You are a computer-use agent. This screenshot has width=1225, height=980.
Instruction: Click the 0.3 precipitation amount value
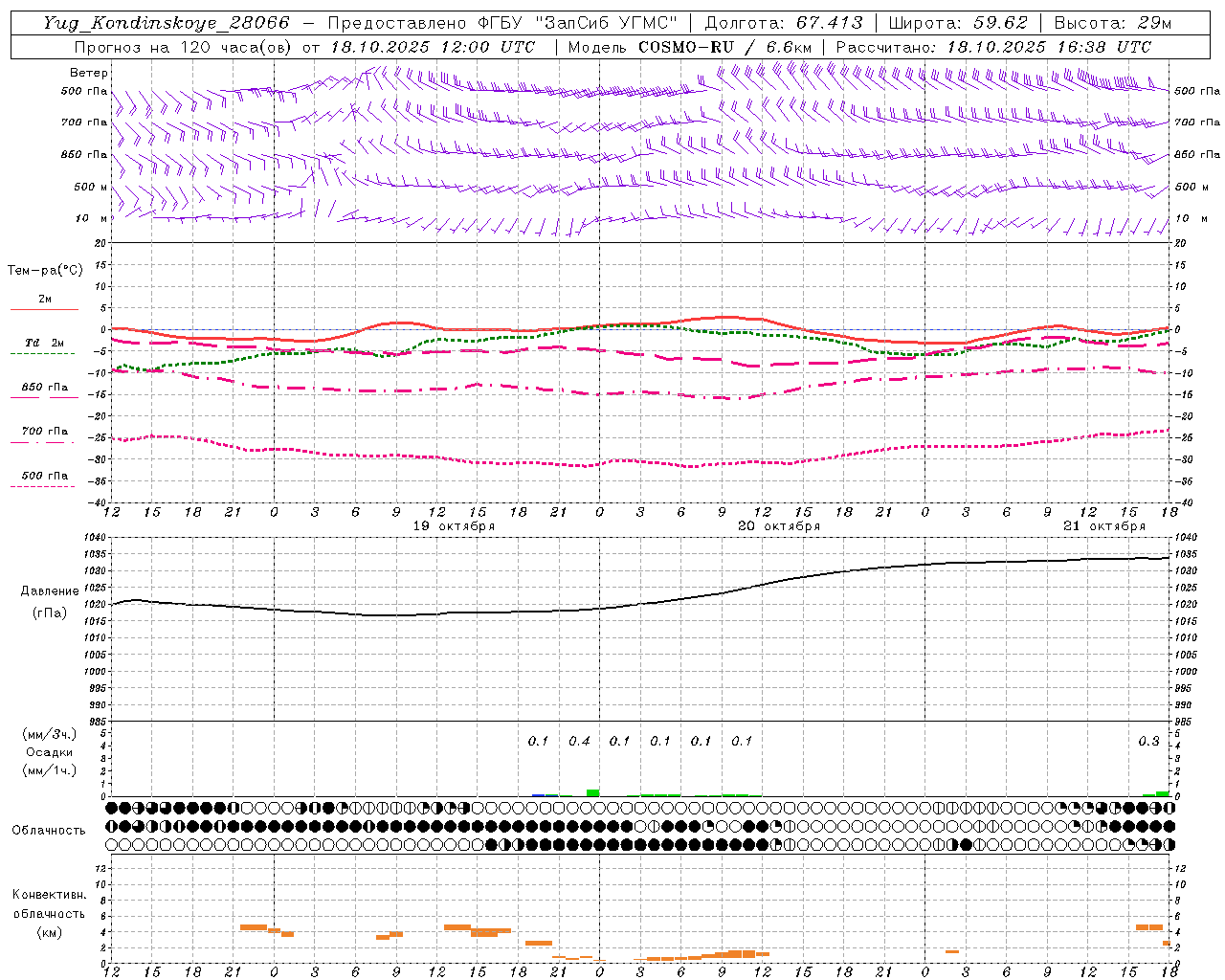(1148, 741)
